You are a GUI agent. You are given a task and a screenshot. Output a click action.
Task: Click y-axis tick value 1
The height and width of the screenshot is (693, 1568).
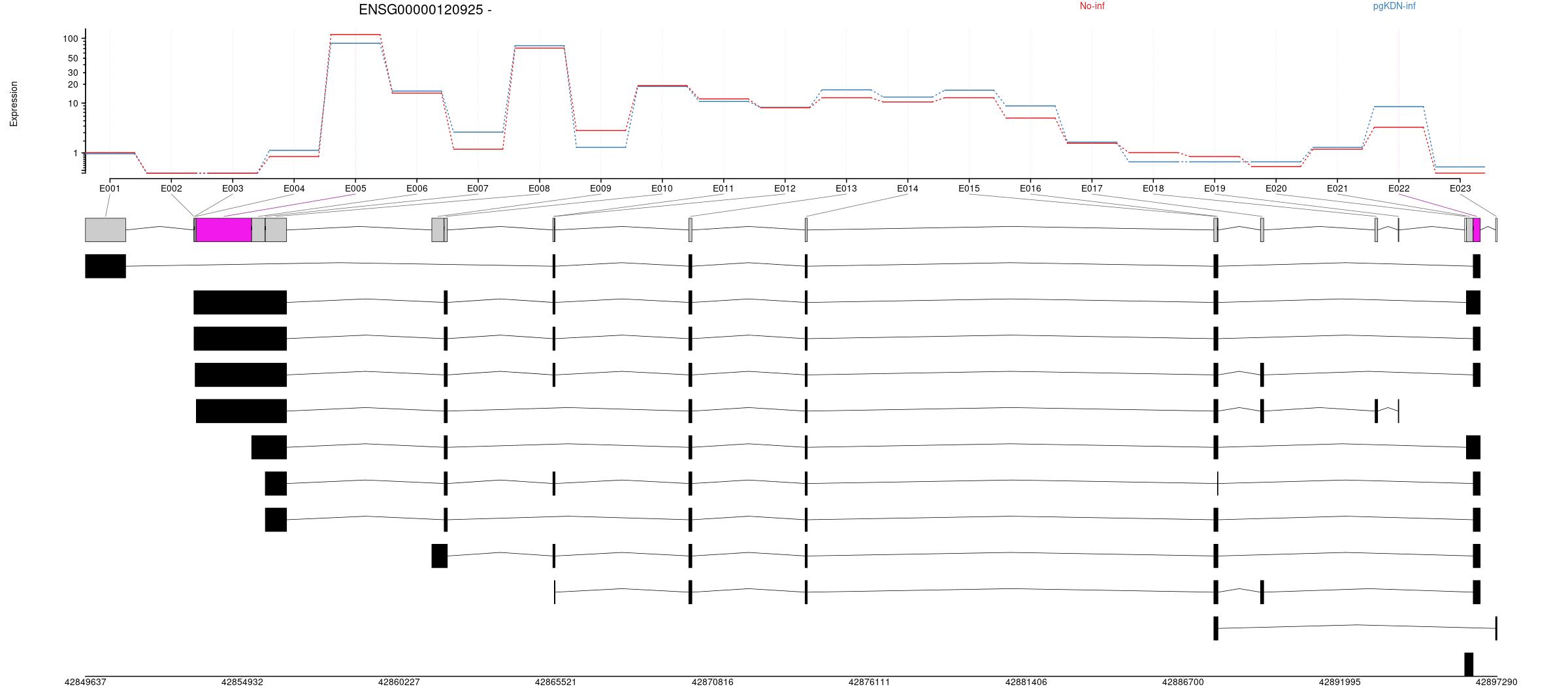click(x=76, y=153)
